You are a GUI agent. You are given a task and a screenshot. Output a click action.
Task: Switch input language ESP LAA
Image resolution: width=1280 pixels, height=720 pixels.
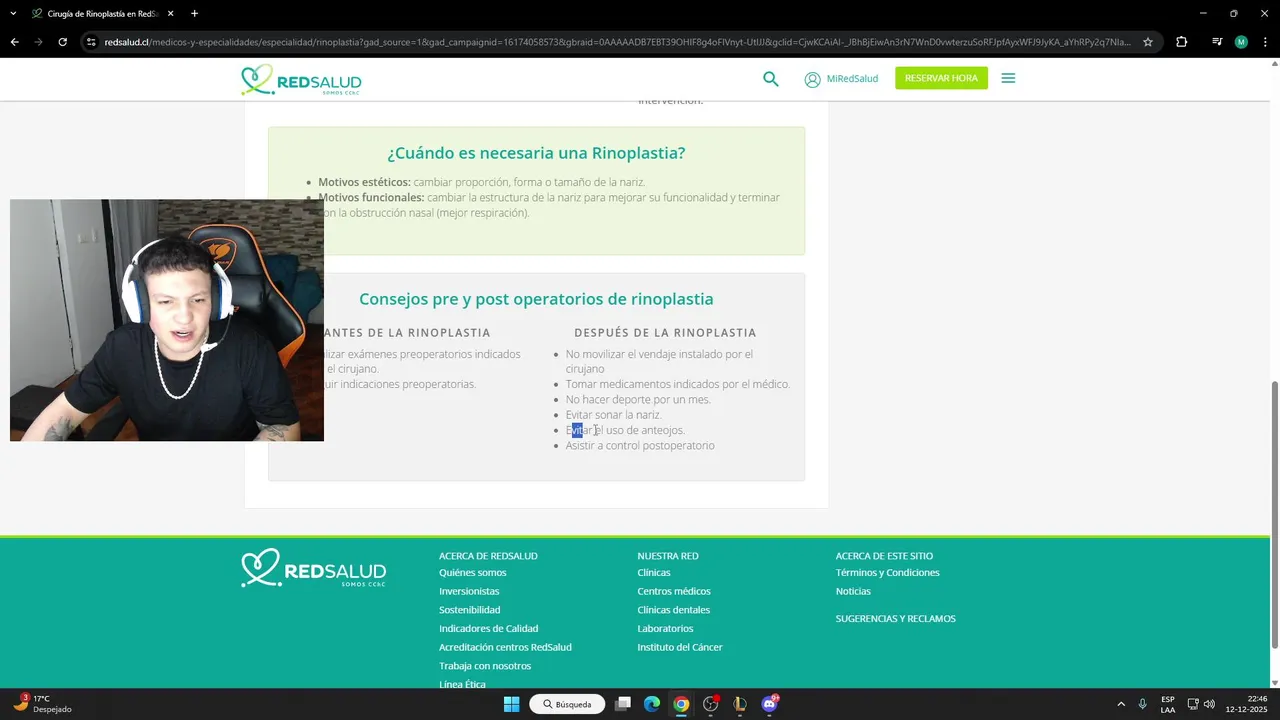click(x=1168, y=704)
